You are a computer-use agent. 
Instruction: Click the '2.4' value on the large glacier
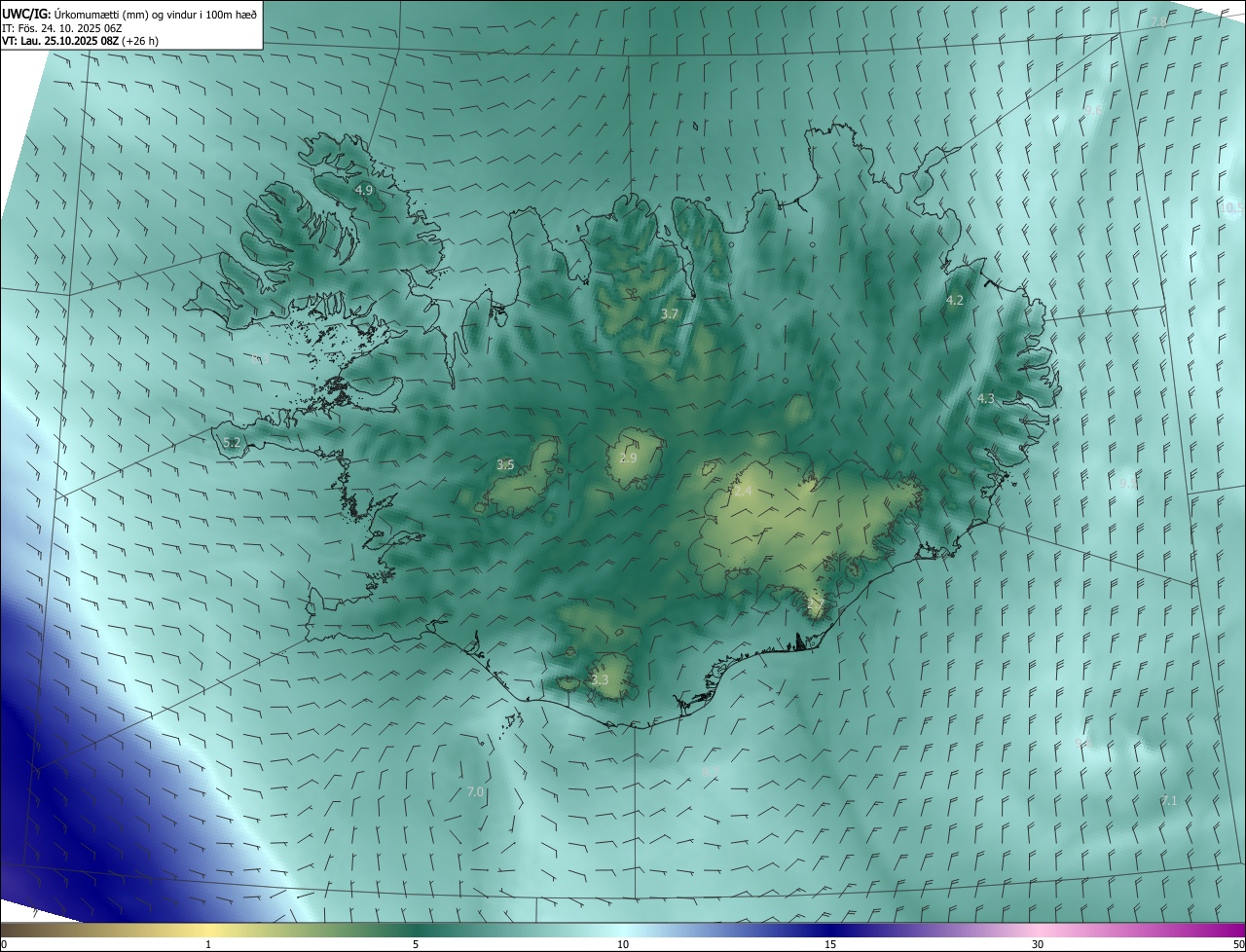[x=743, y=492]
